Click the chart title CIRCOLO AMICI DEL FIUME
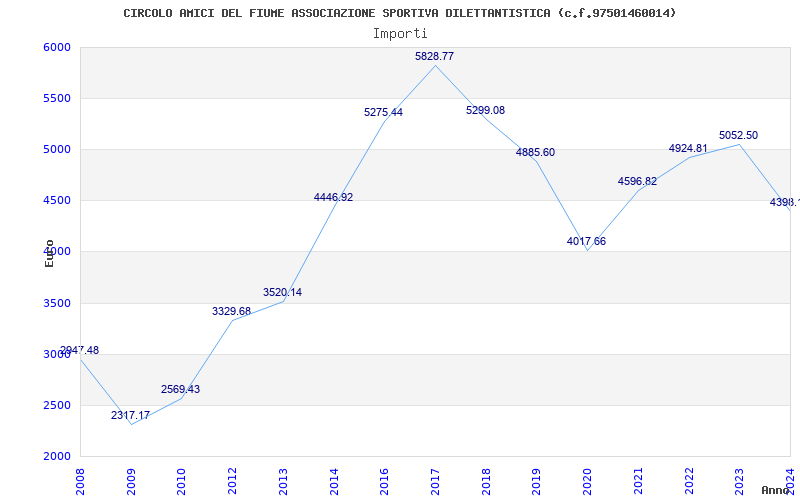Image resolution: width=800 pixels, height=500 pixels. tap(399, 13)
